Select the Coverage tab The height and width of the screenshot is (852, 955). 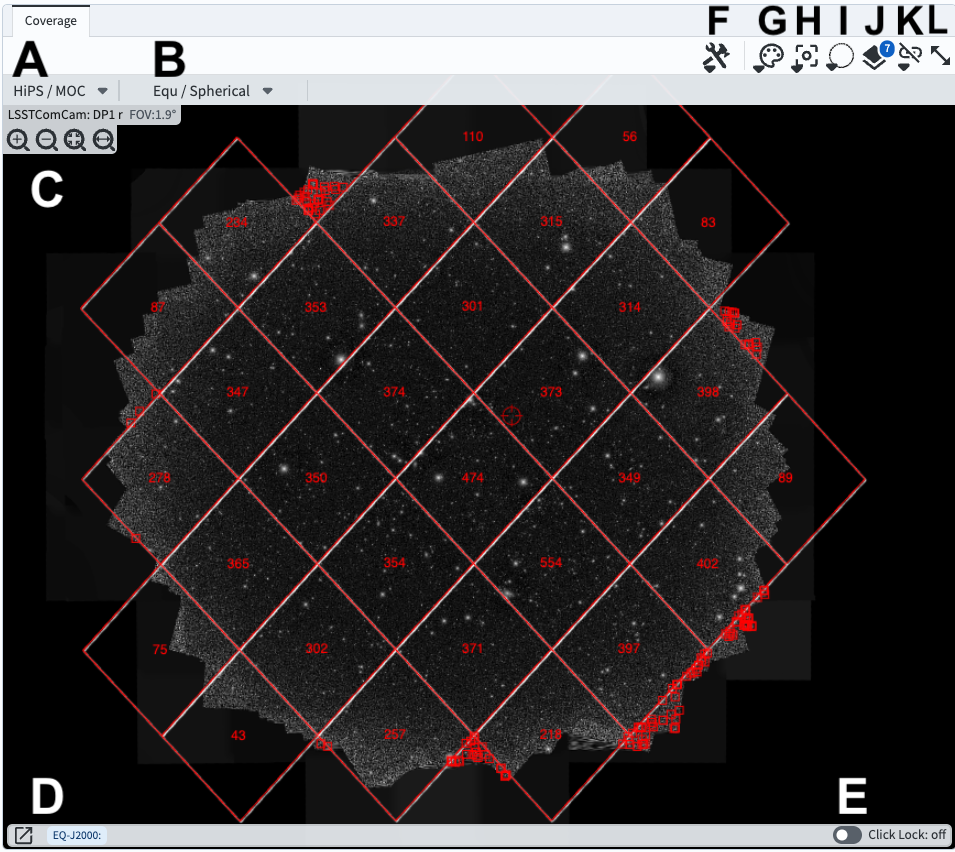(50, 21)
